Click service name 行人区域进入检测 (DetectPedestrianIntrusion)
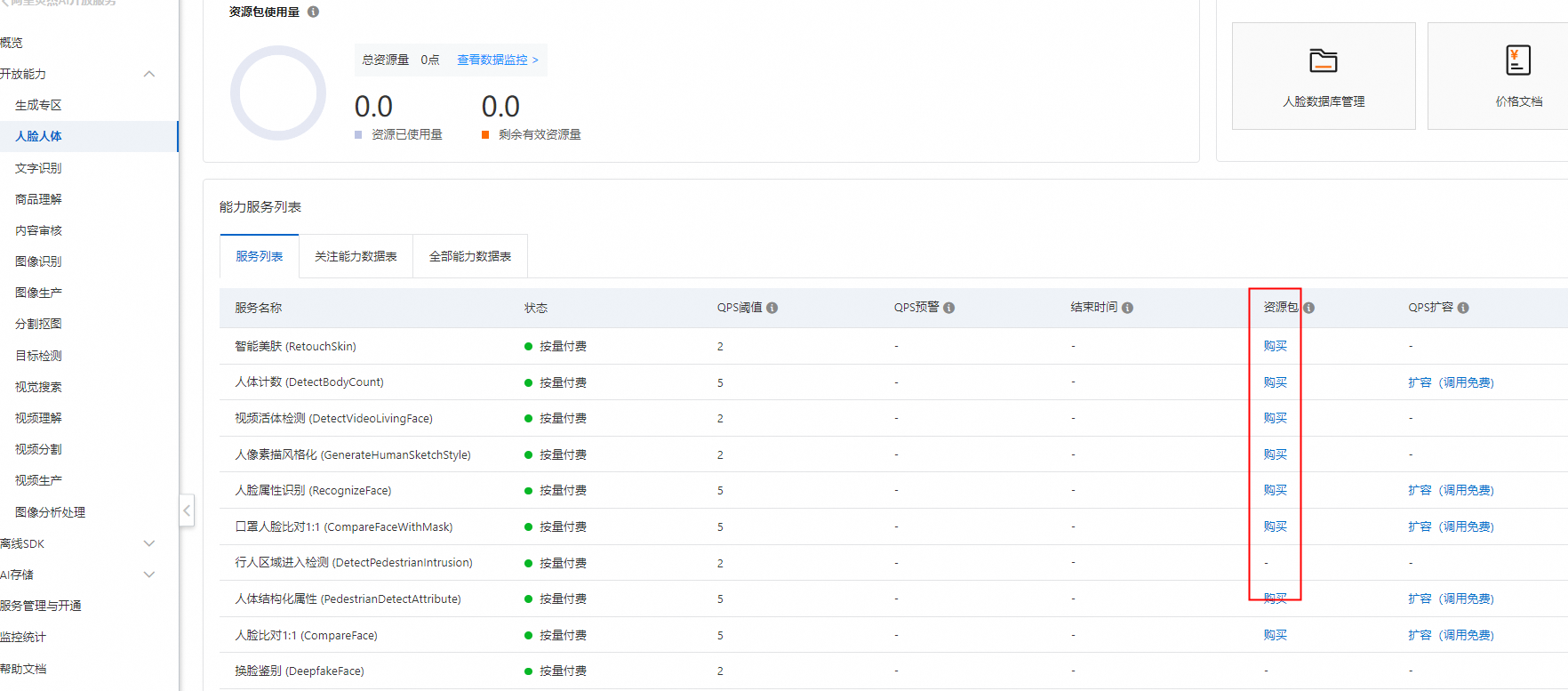 pyautogui.click(x=354, y=563)
